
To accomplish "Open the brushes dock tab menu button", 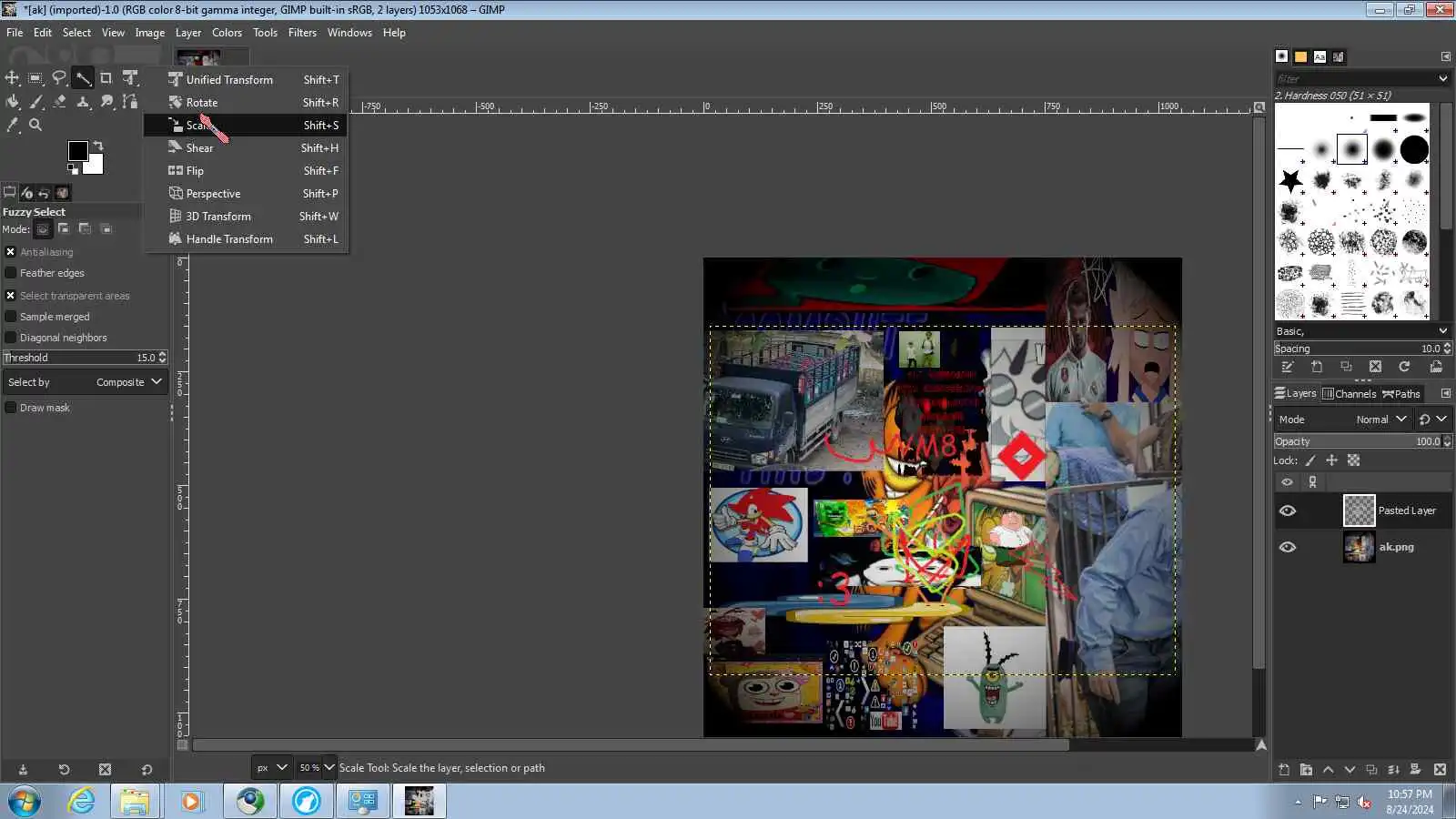I will (x=1445, y=56).
